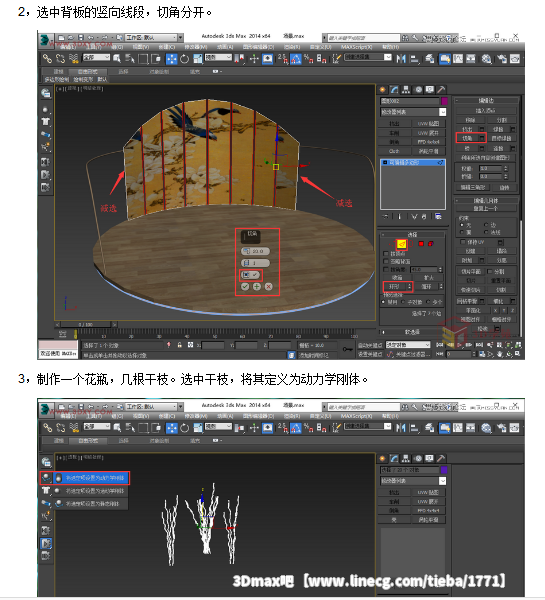Click 3ds Max application logo in upper screenshot

[x=46, y=39]
